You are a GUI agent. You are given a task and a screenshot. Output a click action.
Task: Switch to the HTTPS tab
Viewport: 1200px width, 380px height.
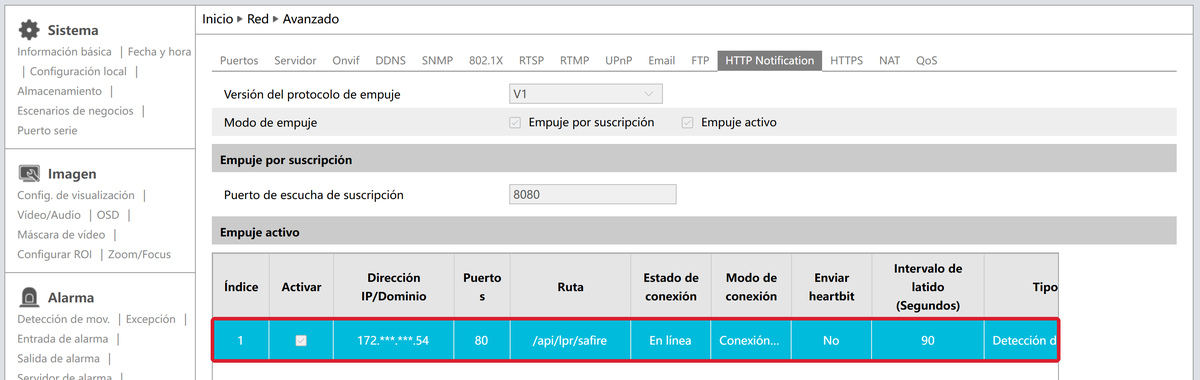pos(846,61)
